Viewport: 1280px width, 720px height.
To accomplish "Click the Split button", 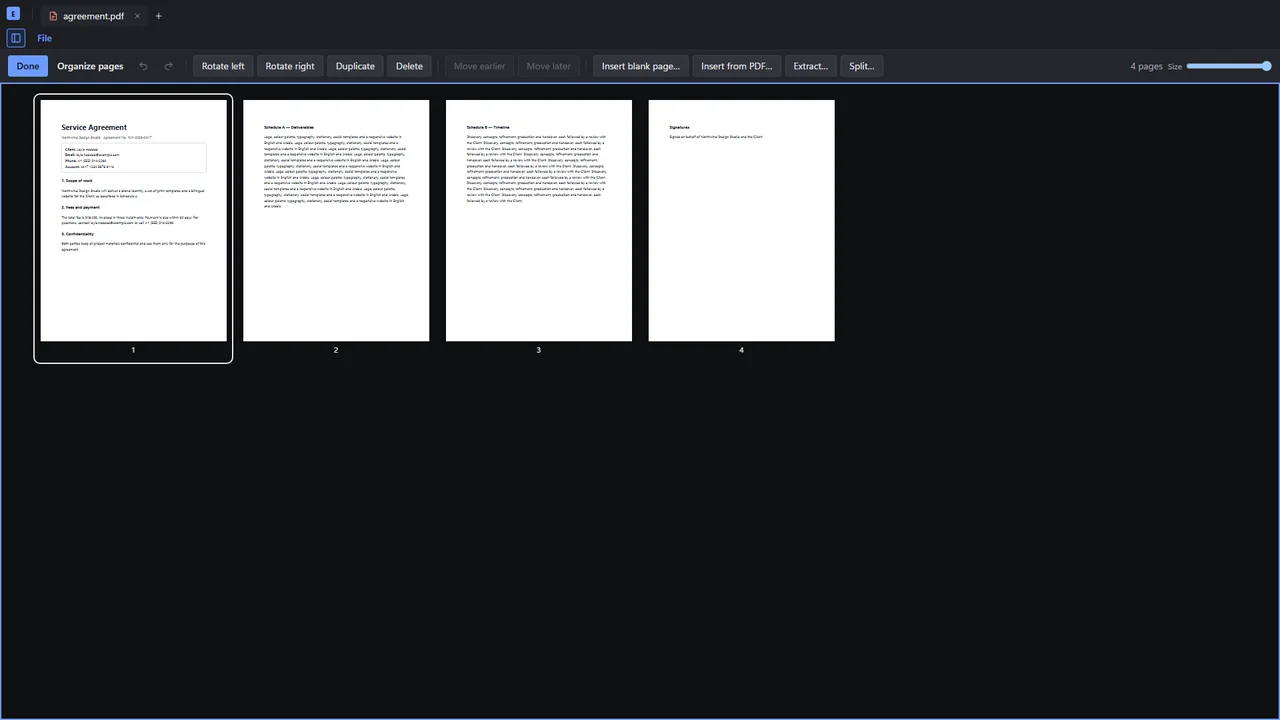I will 862,66.
